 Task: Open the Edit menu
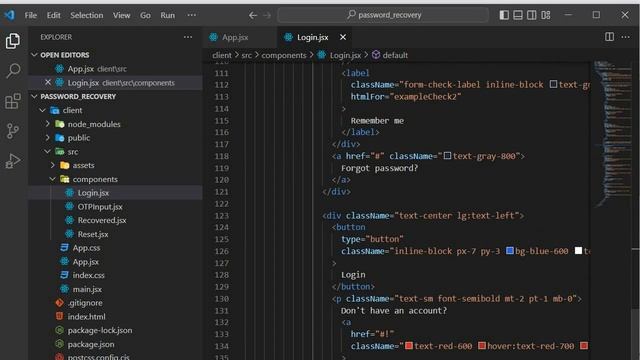pyautogui.click(x=53, y=15)
